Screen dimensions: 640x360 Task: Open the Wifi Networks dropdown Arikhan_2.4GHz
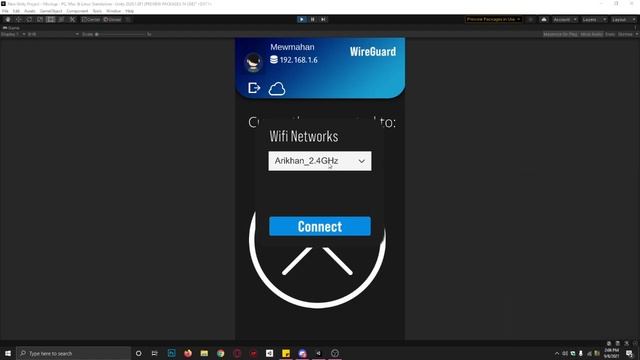320,161
